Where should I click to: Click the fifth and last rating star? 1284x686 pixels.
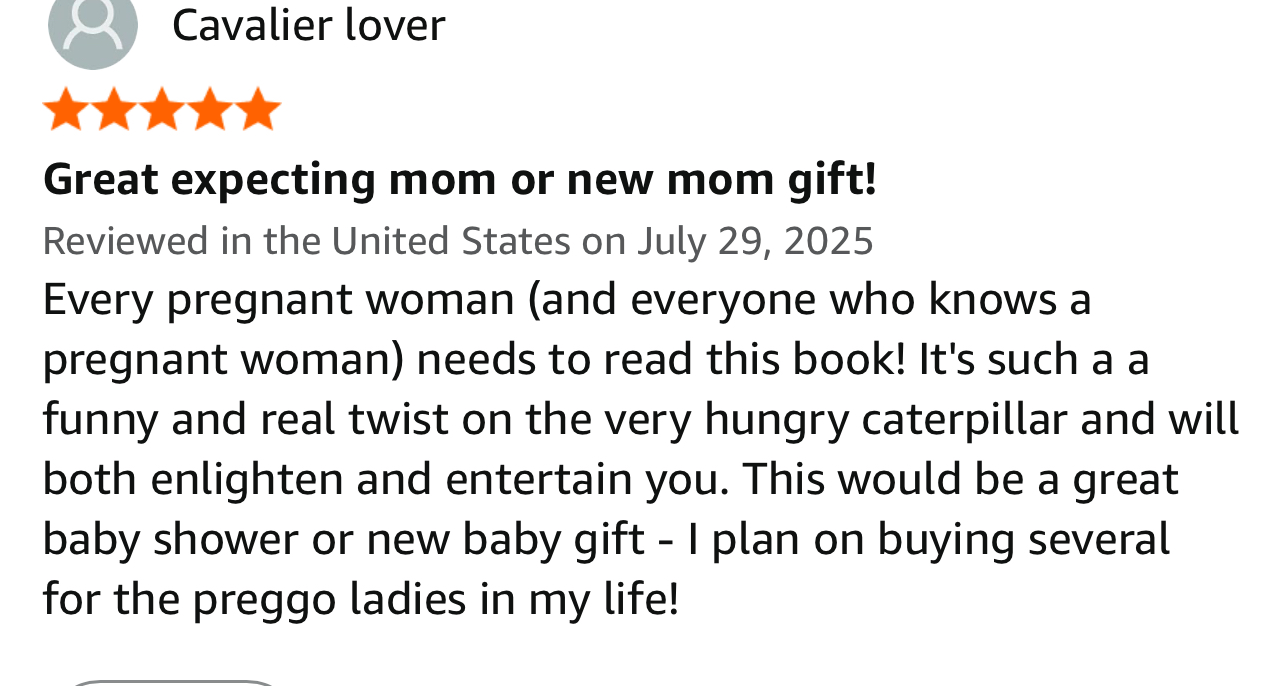click(258, 109)
